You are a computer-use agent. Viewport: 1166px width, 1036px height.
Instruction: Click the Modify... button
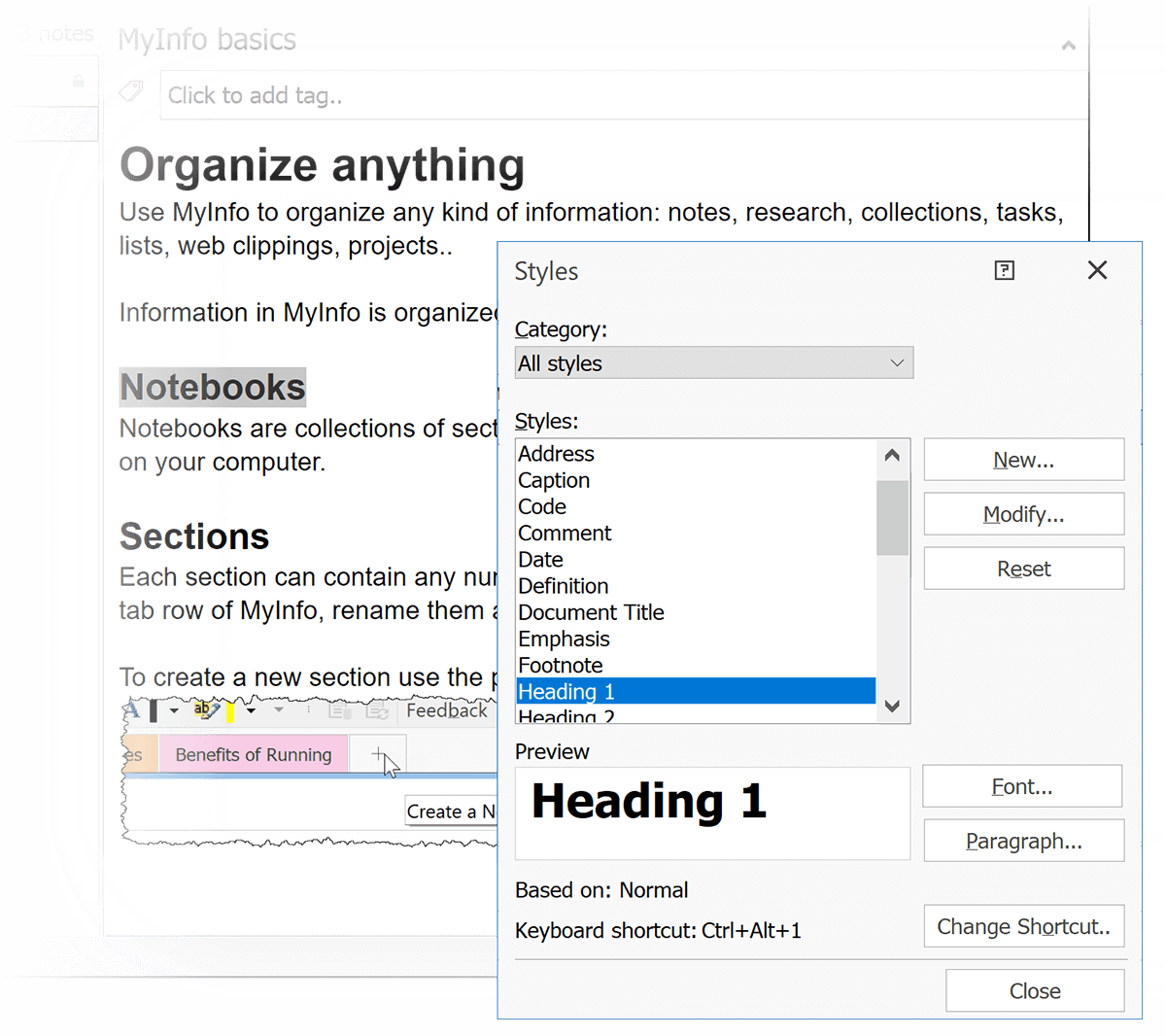[x=1023, y=514]
